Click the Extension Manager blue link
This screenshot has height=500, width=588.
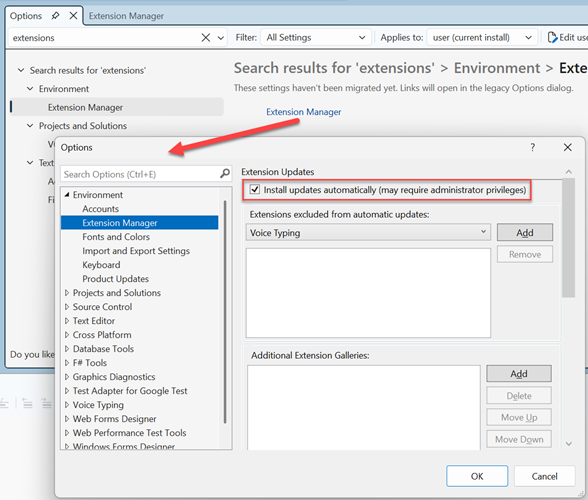coord(303,112)
